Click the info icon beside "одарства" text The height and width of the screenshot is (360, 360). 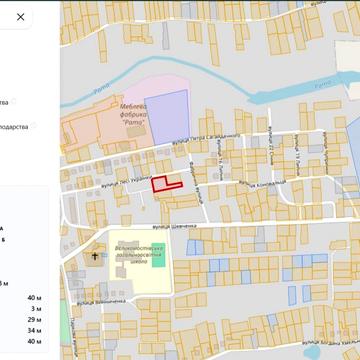coord(34,126)
